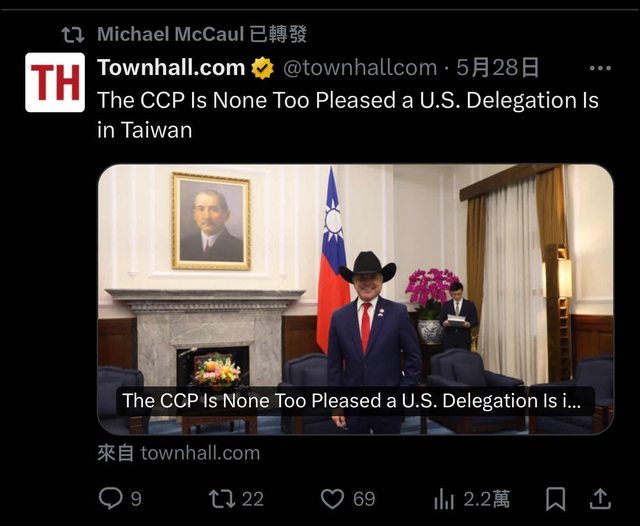Click the repost arrows icon
This screenshot has width=640, height=526.
pyautogui.click(x=222, y=499)
